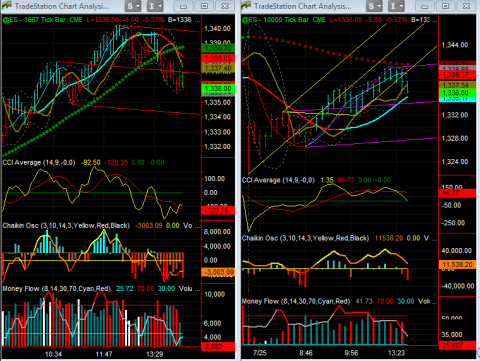Click the 13:29 time axis label

coord(154,354)
